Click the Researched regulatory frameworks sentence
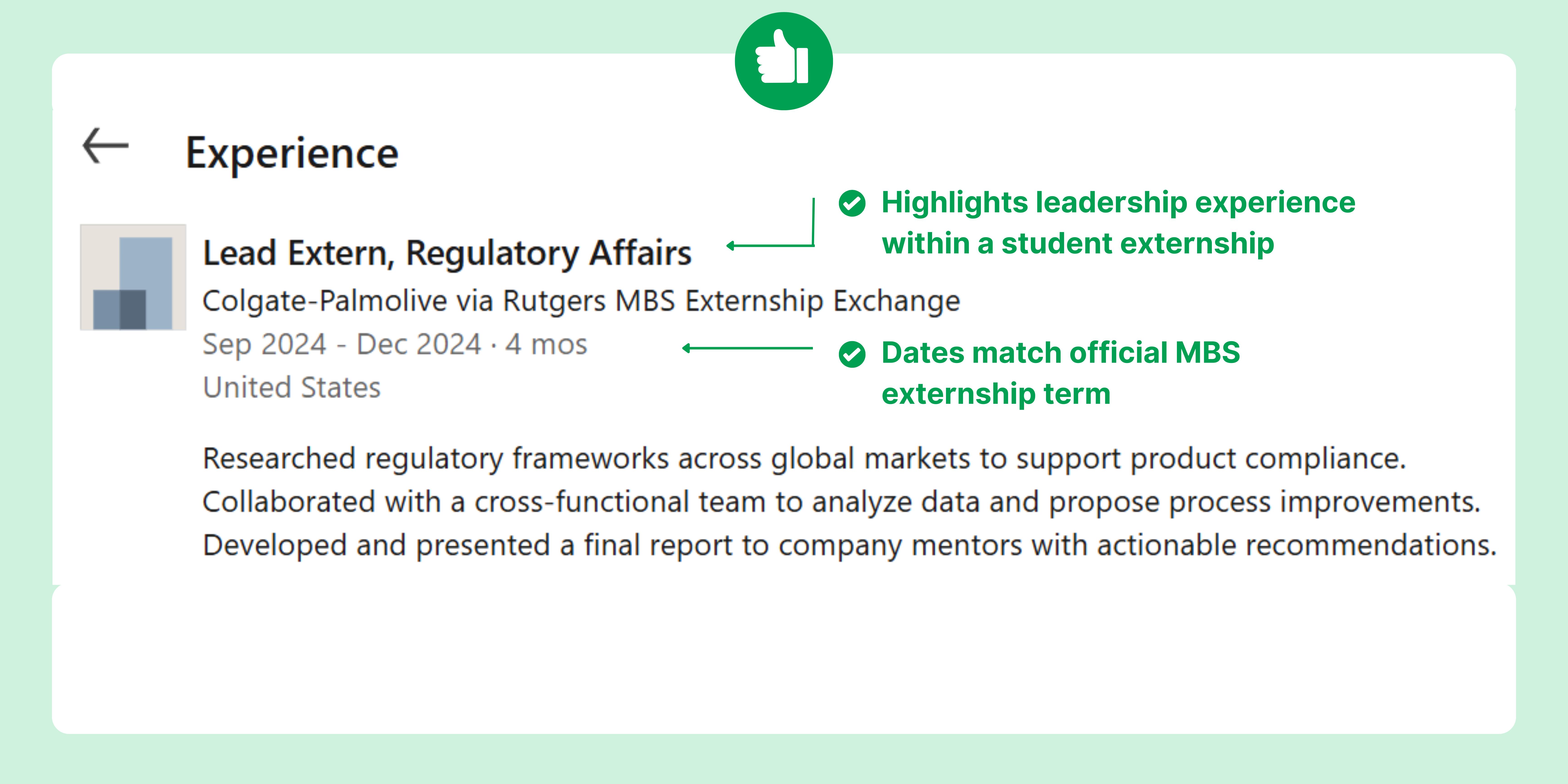 click(x=804, y=458)
